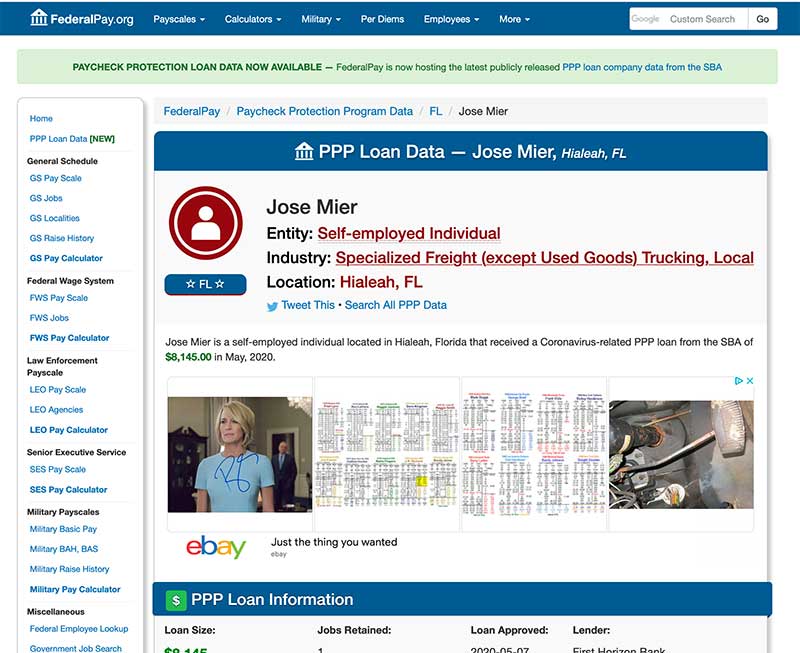Open Search All PPP Data link
Image resolution: width=800 pixels, height=653 pixels.
click(x=396, y=305)
